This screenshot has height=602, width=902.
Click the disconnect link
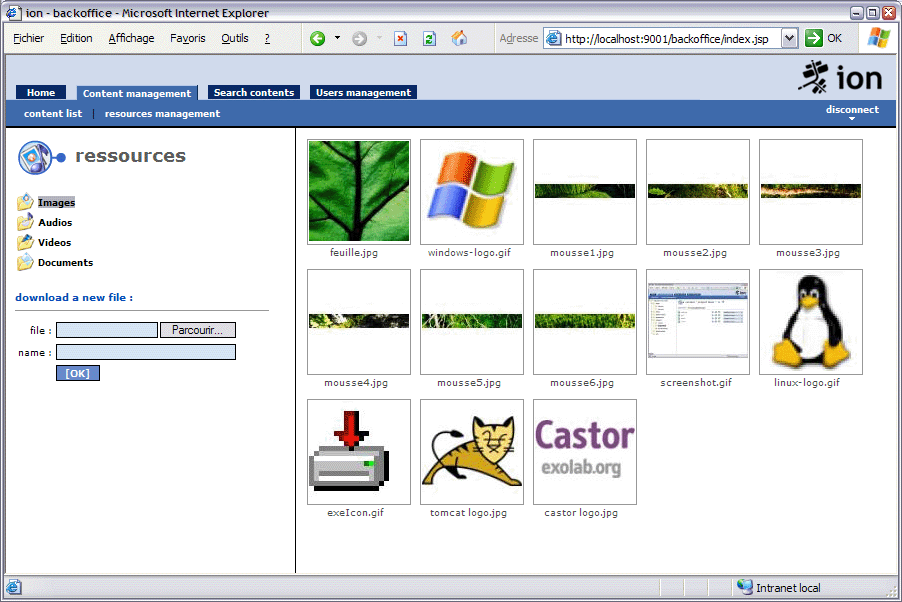[x=852, y=109]
